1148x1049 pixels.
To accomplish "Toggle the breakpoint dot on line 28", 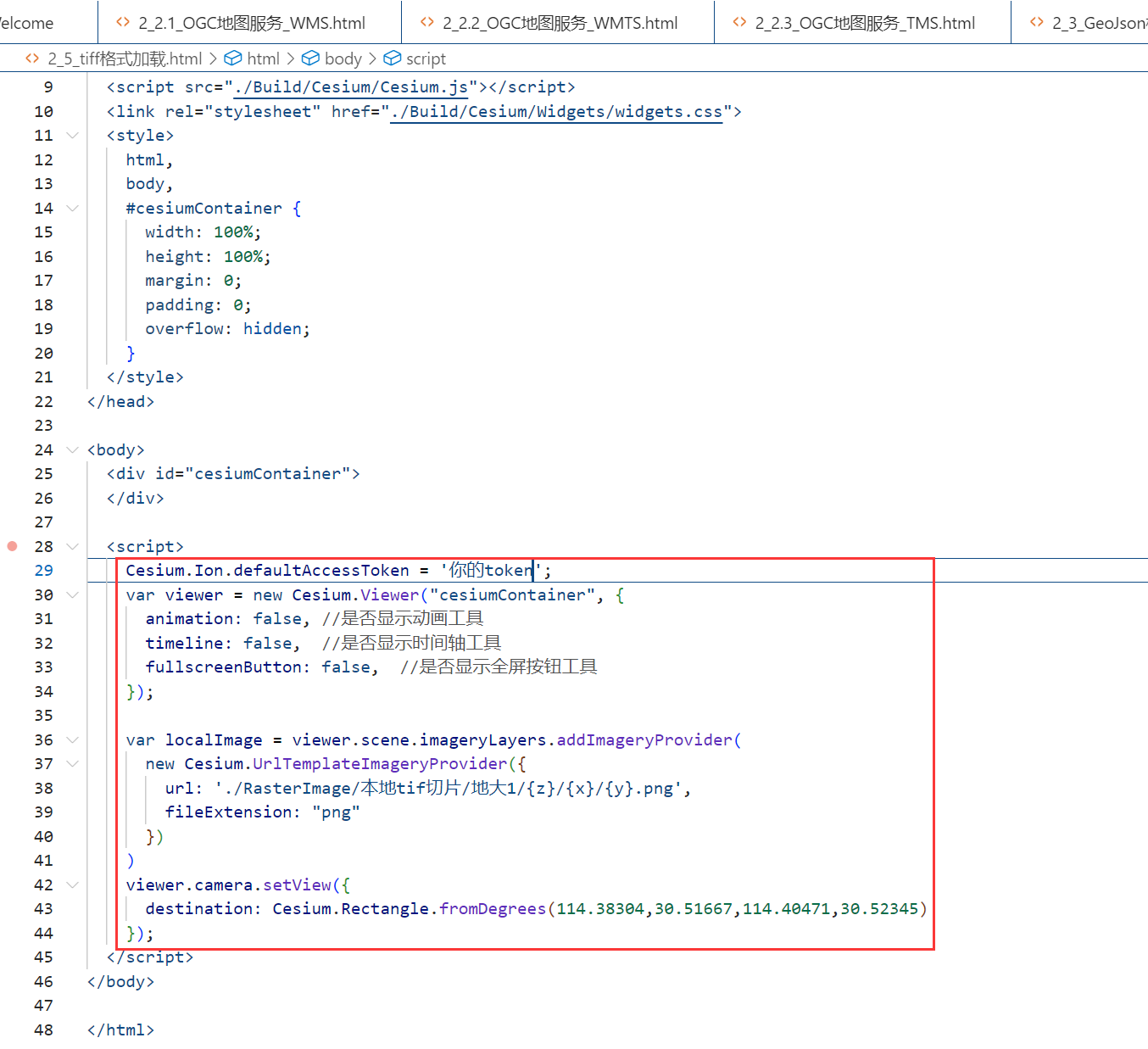I will coord(12,546).
